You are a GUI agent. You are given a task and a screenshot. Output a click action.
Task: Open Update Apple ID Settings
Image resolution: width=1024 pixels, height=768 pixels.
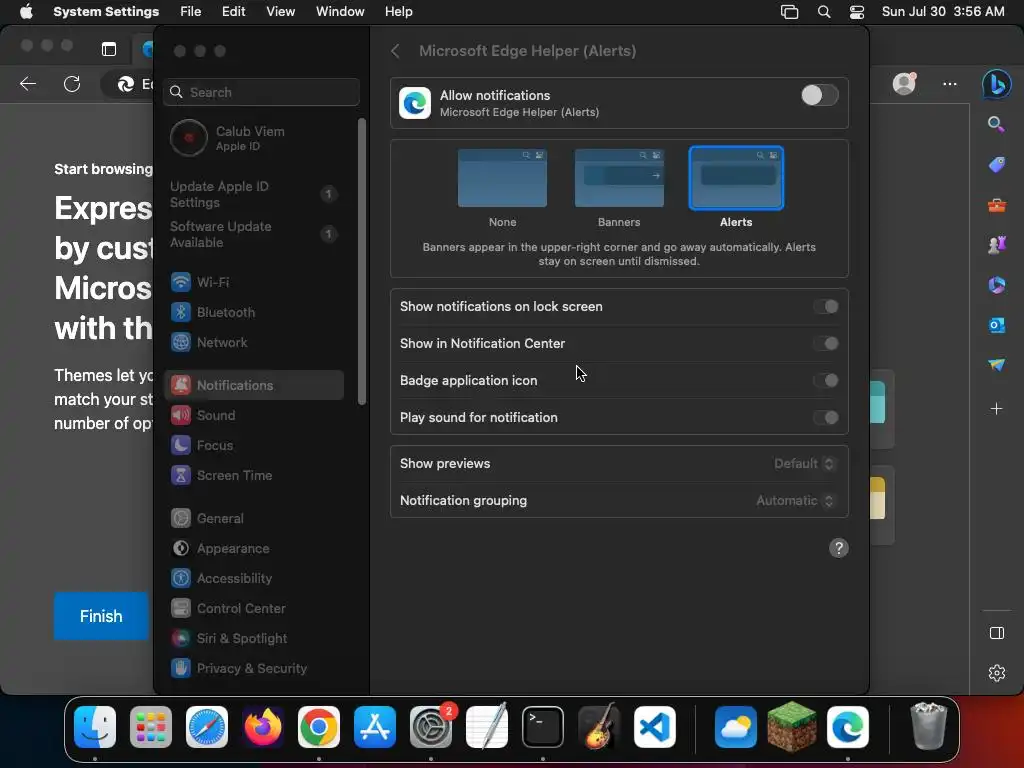(253, 195)
